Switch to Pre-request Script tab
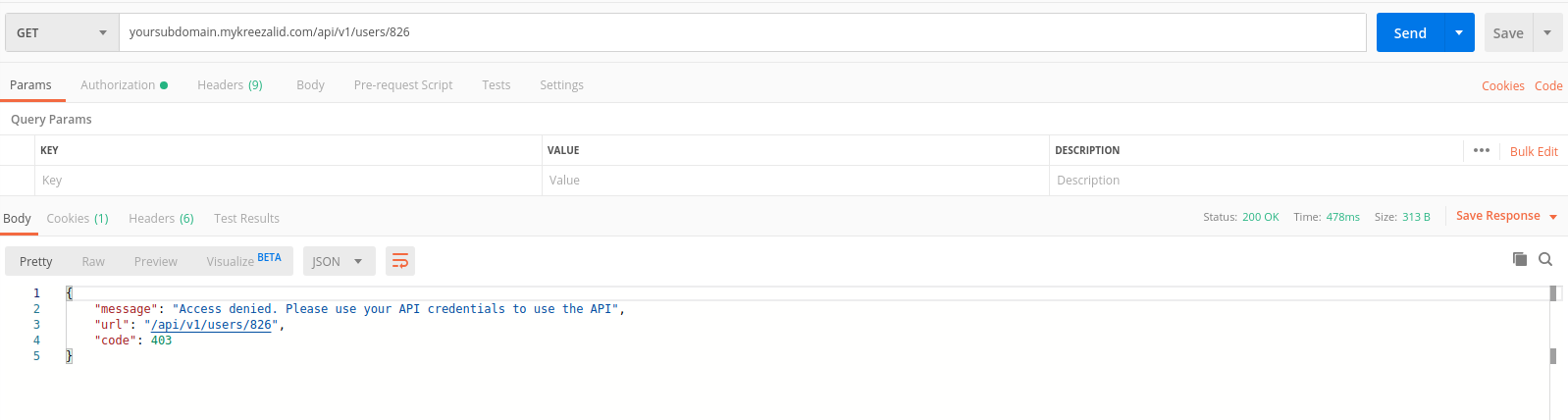Image resolution: width=1568 pixels, height=420 pixels. point(403,85)
